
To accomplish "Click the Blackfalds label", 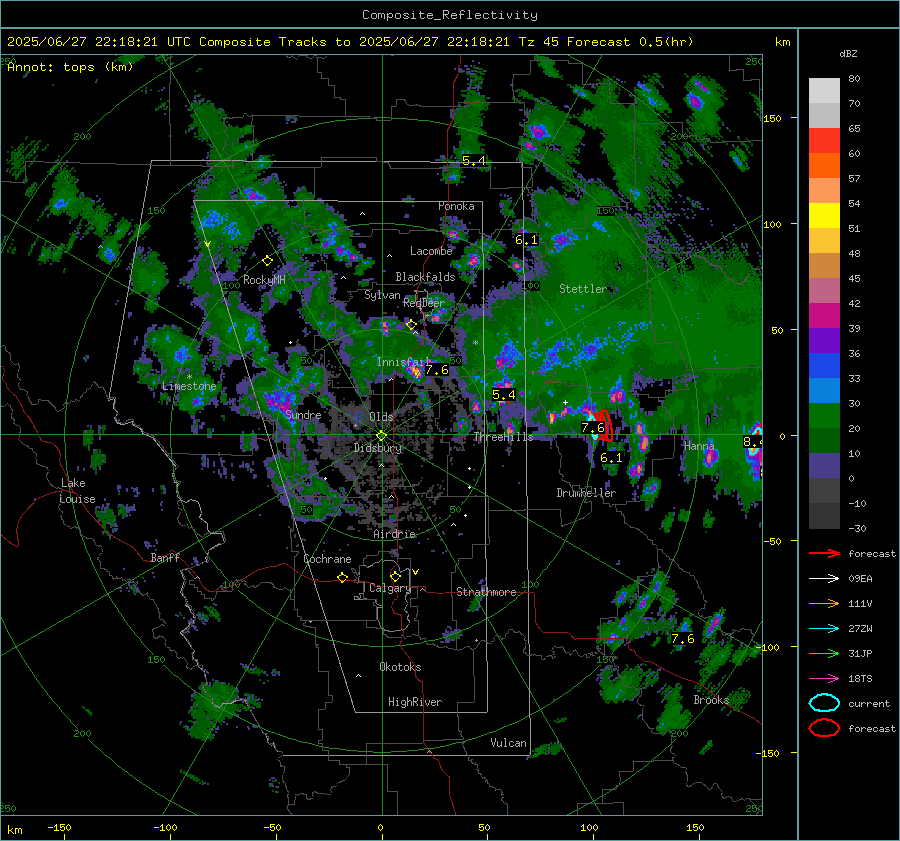I will [x=425, y=277].
